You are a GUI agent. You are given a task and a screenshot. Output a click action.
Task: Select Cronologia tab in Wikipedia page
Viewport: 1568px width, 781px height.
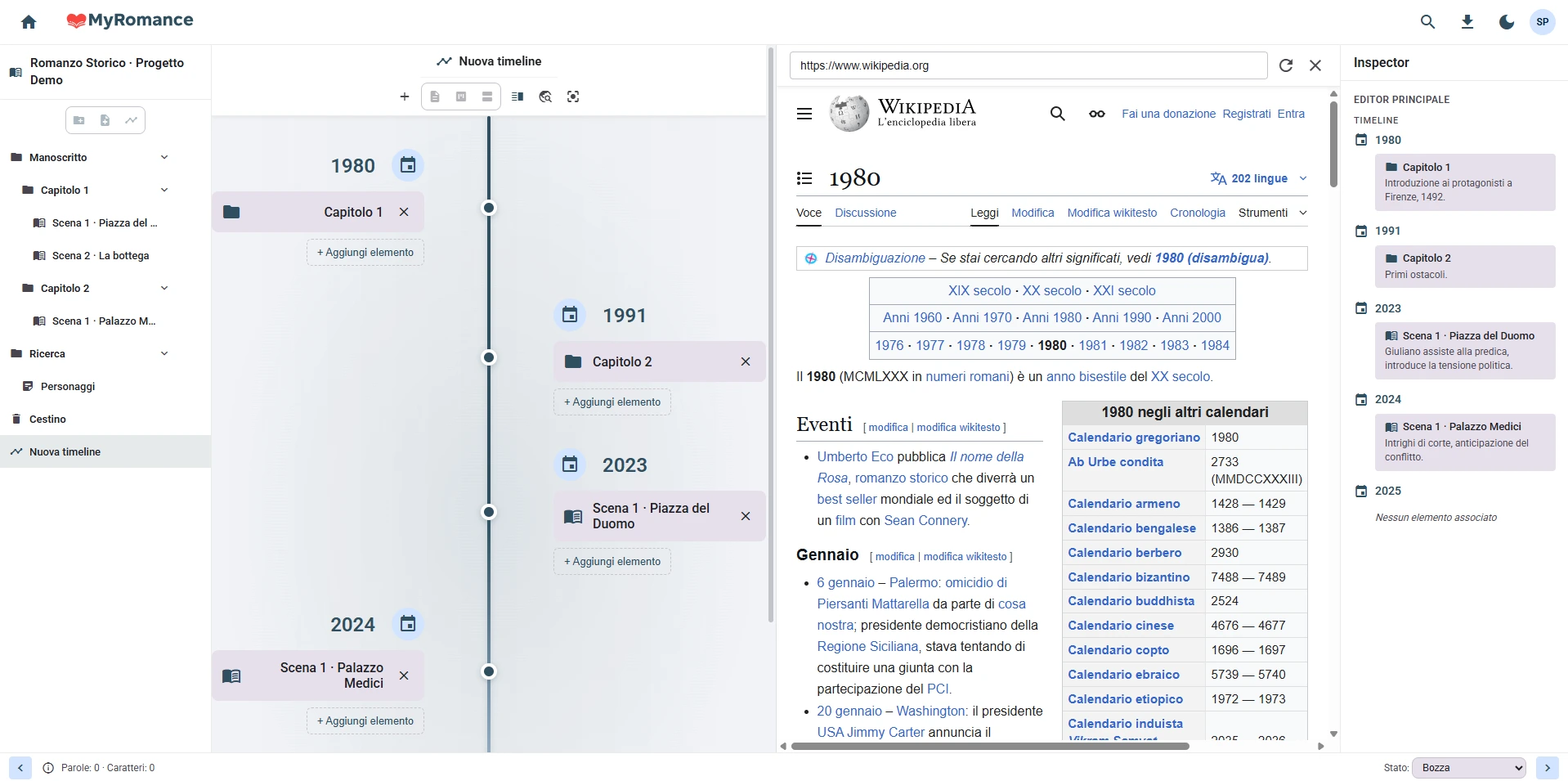pos(1197,213)
